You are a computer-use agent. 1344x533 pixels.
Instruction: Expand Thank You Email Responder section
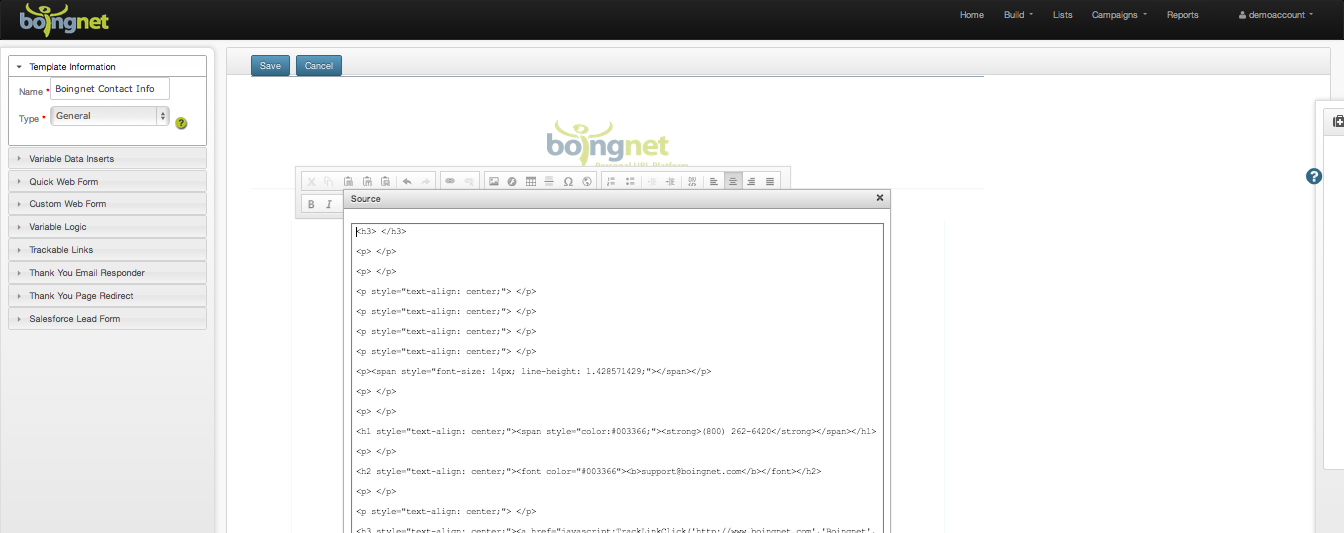[107, 273]
